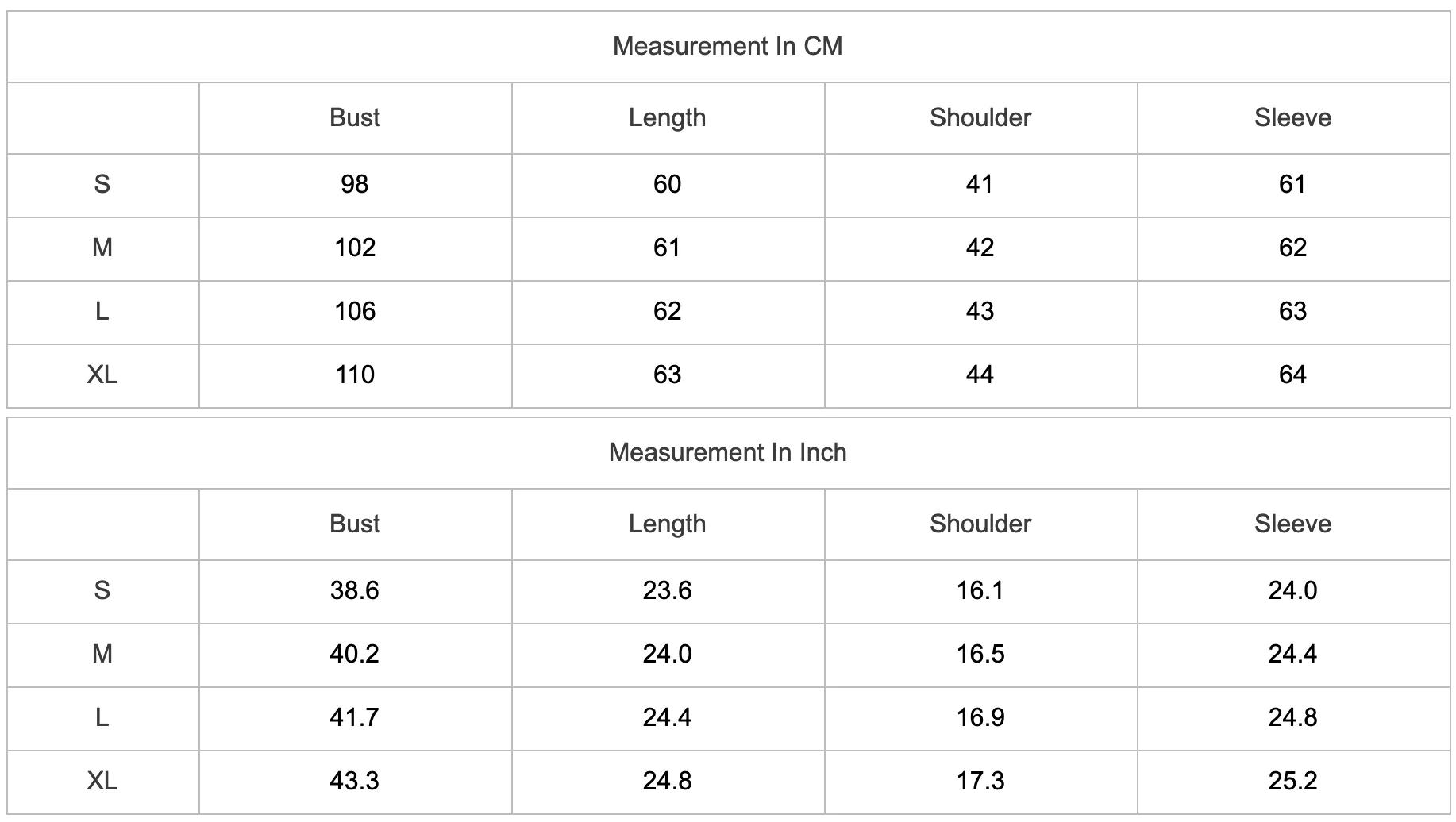Click the value 98 for size S bust
This screenshot has height=822, width=1456.
tap(355, 185)
